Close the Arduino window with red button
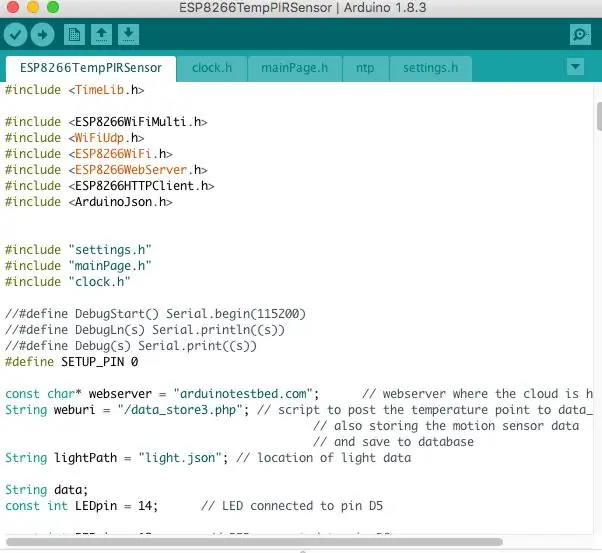The width and height of the screenshot is (602, 553). tap(13, 7)
